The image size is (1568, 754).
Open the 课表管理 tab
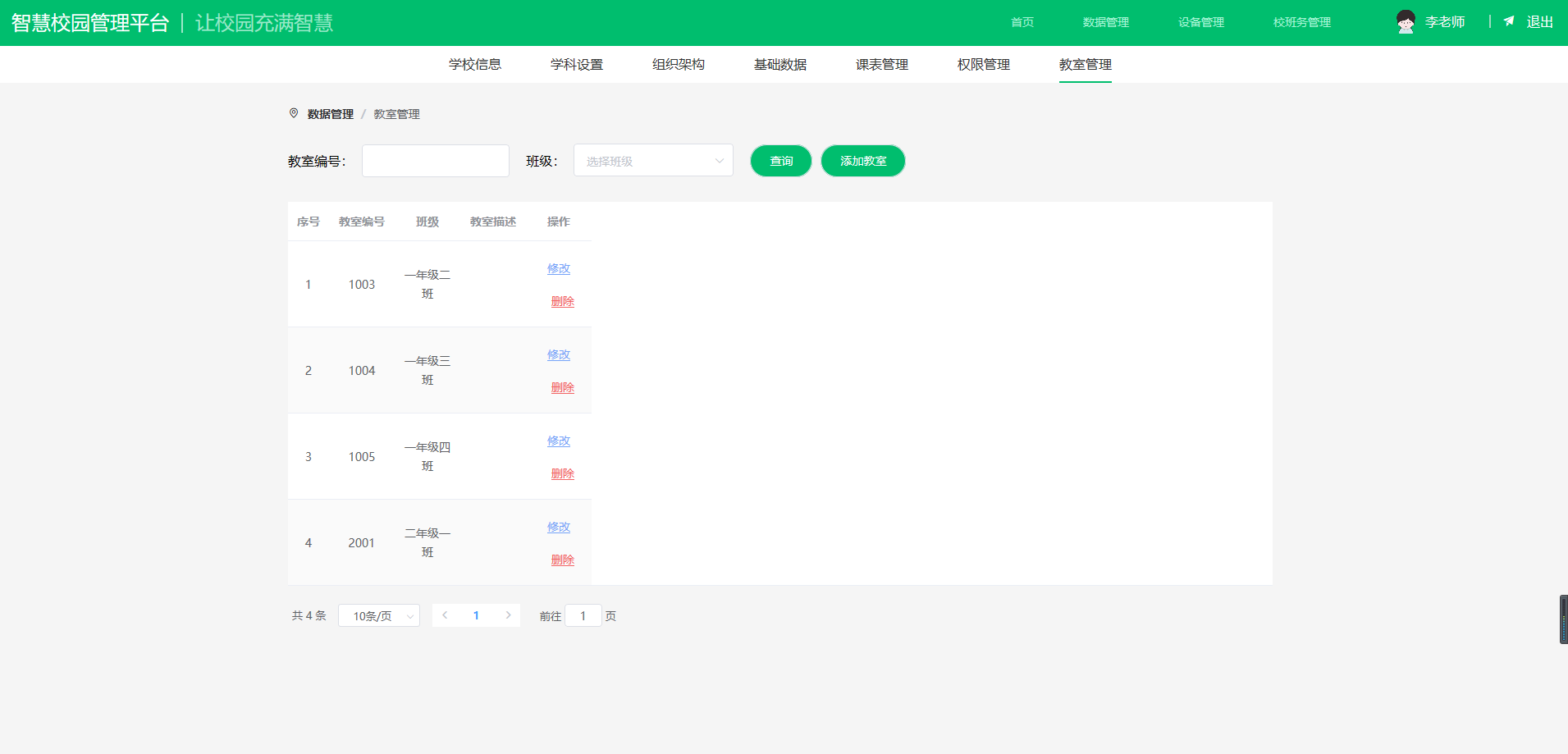click(881, 64)
